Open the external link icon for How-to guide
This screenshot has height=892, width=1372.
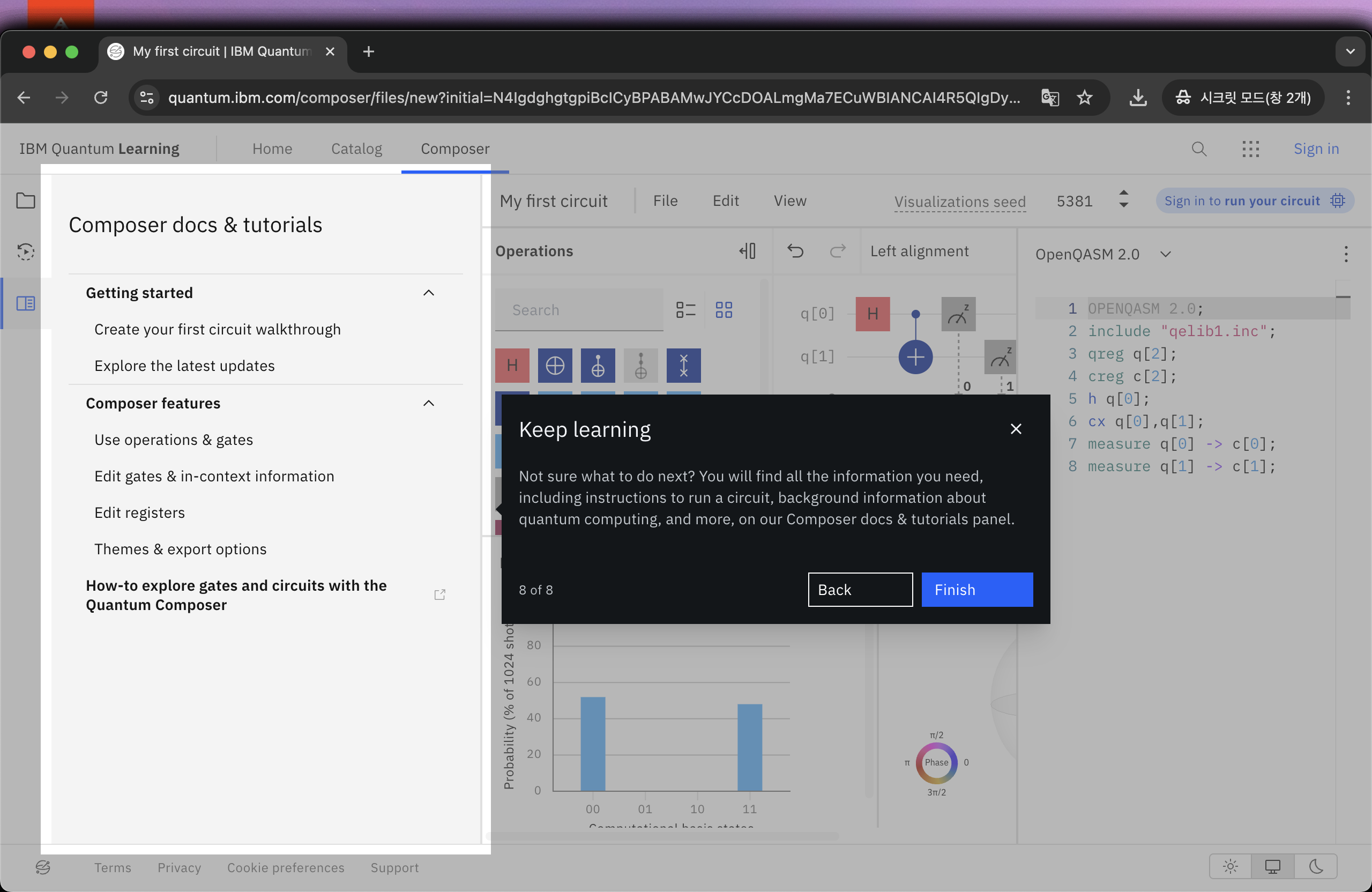[440, 594]
